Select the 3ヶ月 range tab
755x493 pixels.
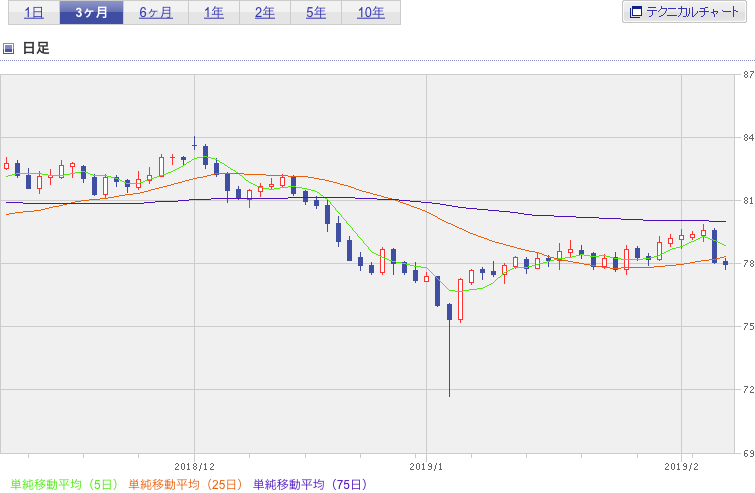(x=91, y=13)
